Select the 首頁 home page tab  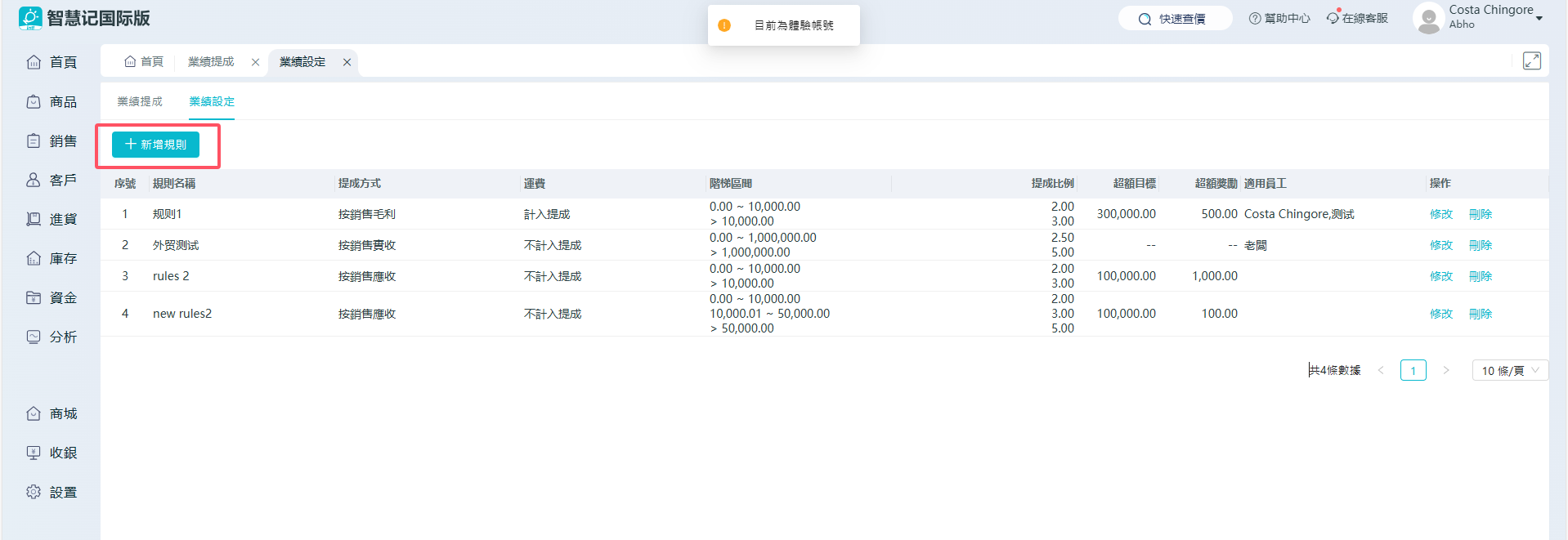[x=144, y=62]
